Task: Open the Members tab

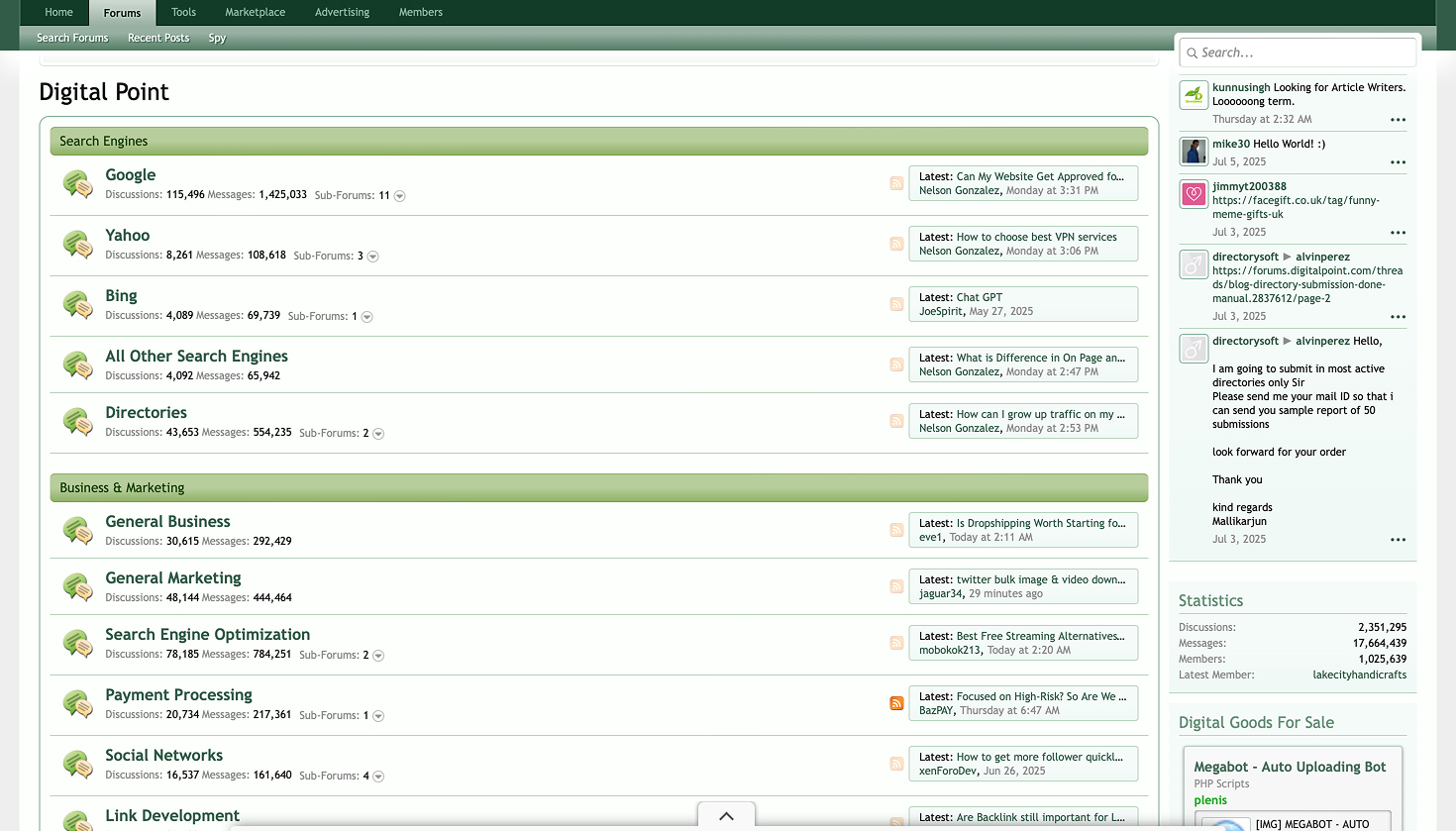Action: click(421, 13)
